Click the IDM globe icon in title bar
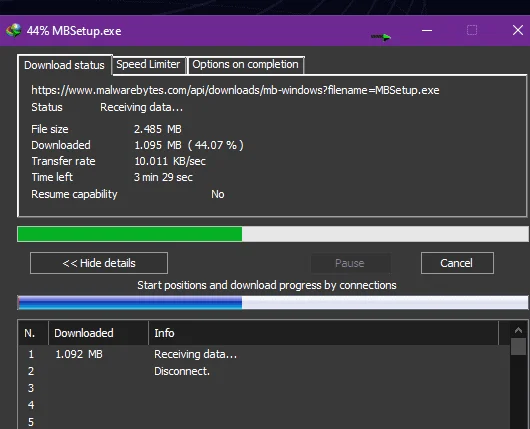Viewport: 530px width, 429px height. coord(14,30)
